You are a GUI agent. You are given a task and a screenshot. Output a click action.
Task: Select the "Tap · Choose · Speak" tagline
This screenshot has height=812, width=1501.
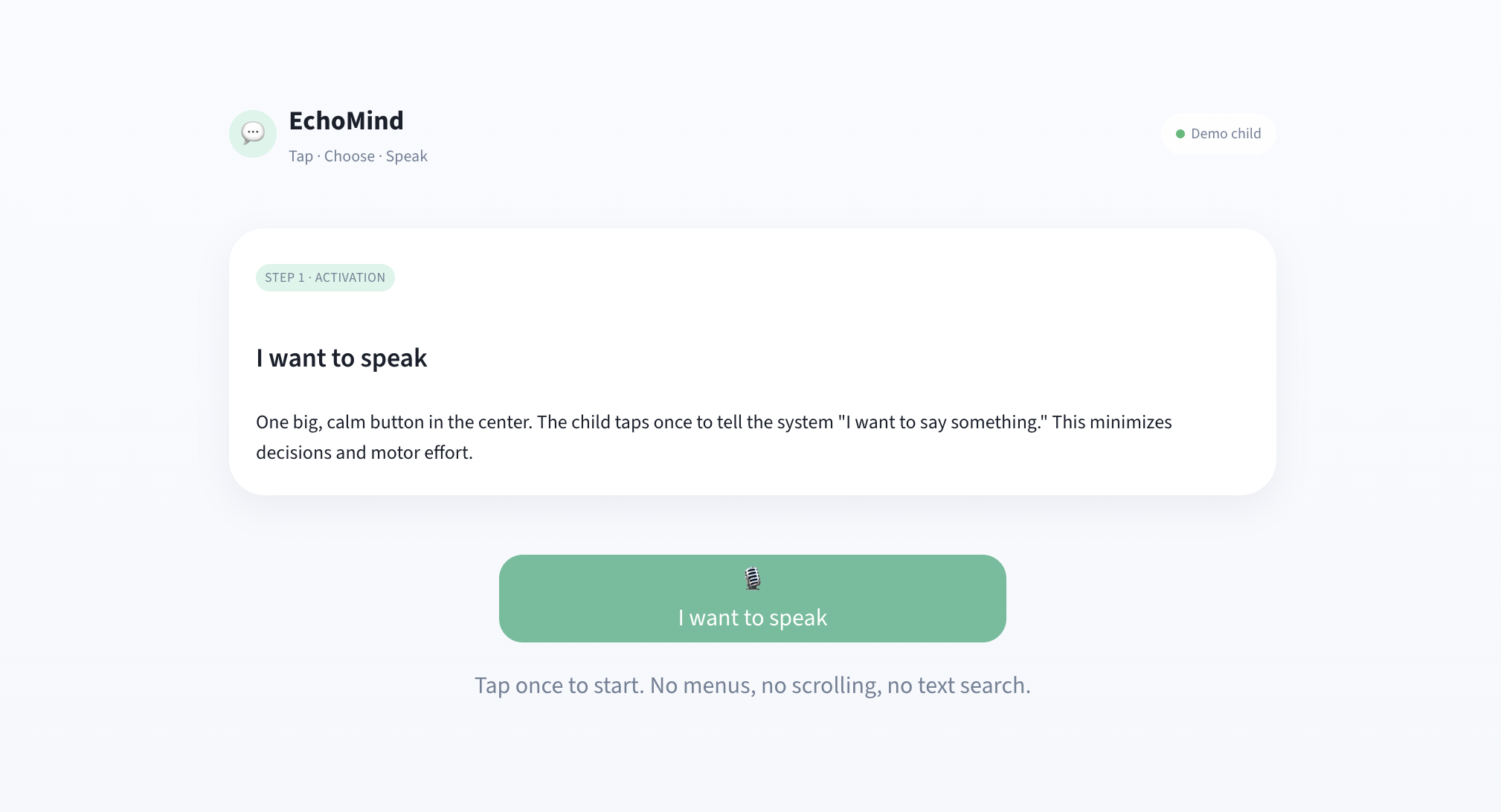(358, 156)
